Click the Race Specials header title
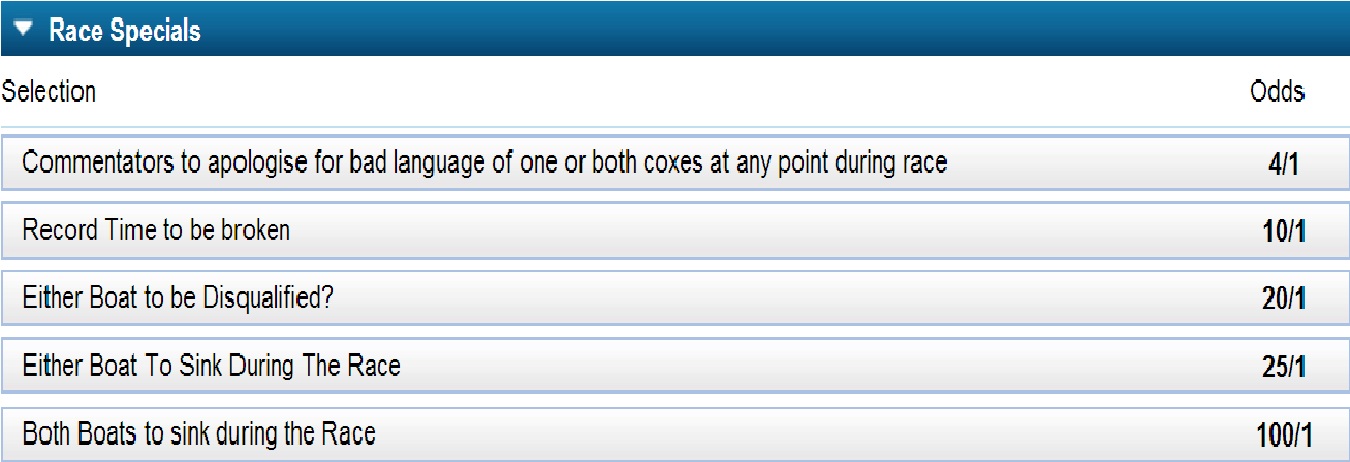The height and width of the screenshot is (462, 1350). [125, 30]
